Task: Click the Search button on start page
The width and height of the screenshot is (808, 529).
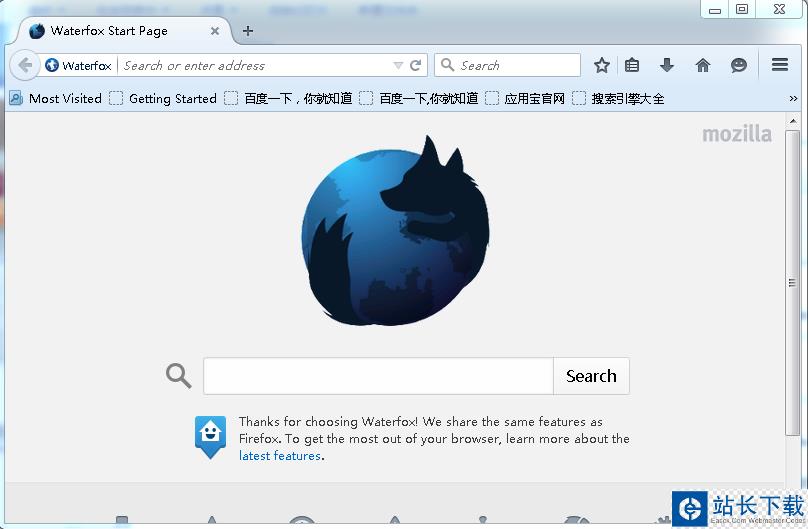Action: [590, 376]
